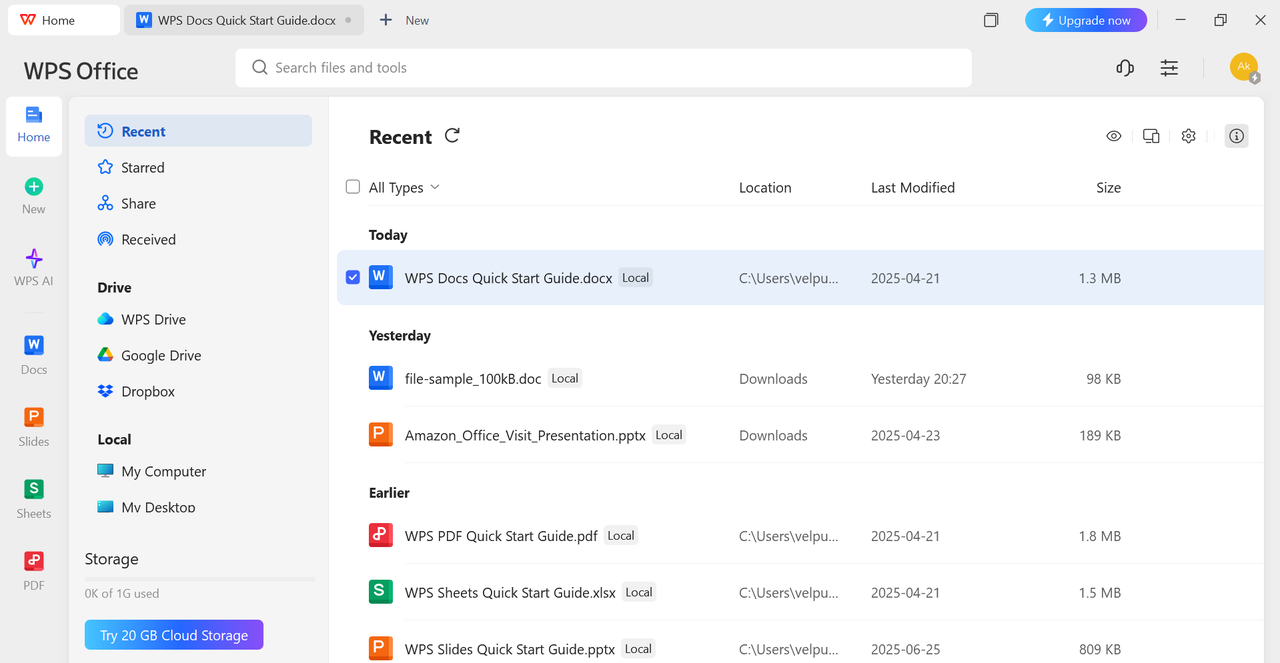Open Google Drive location

point(198,355)
